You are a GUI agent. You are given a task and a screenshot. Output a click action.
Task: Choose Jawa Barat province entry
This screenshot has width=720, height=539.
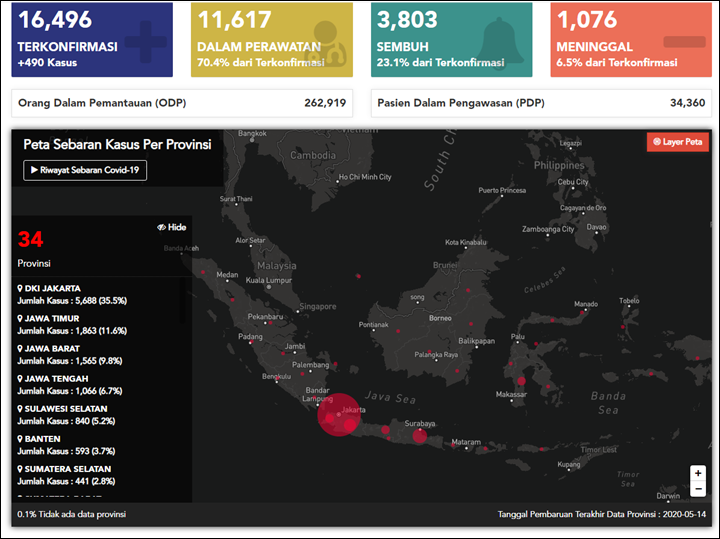[x=70, y=355]
